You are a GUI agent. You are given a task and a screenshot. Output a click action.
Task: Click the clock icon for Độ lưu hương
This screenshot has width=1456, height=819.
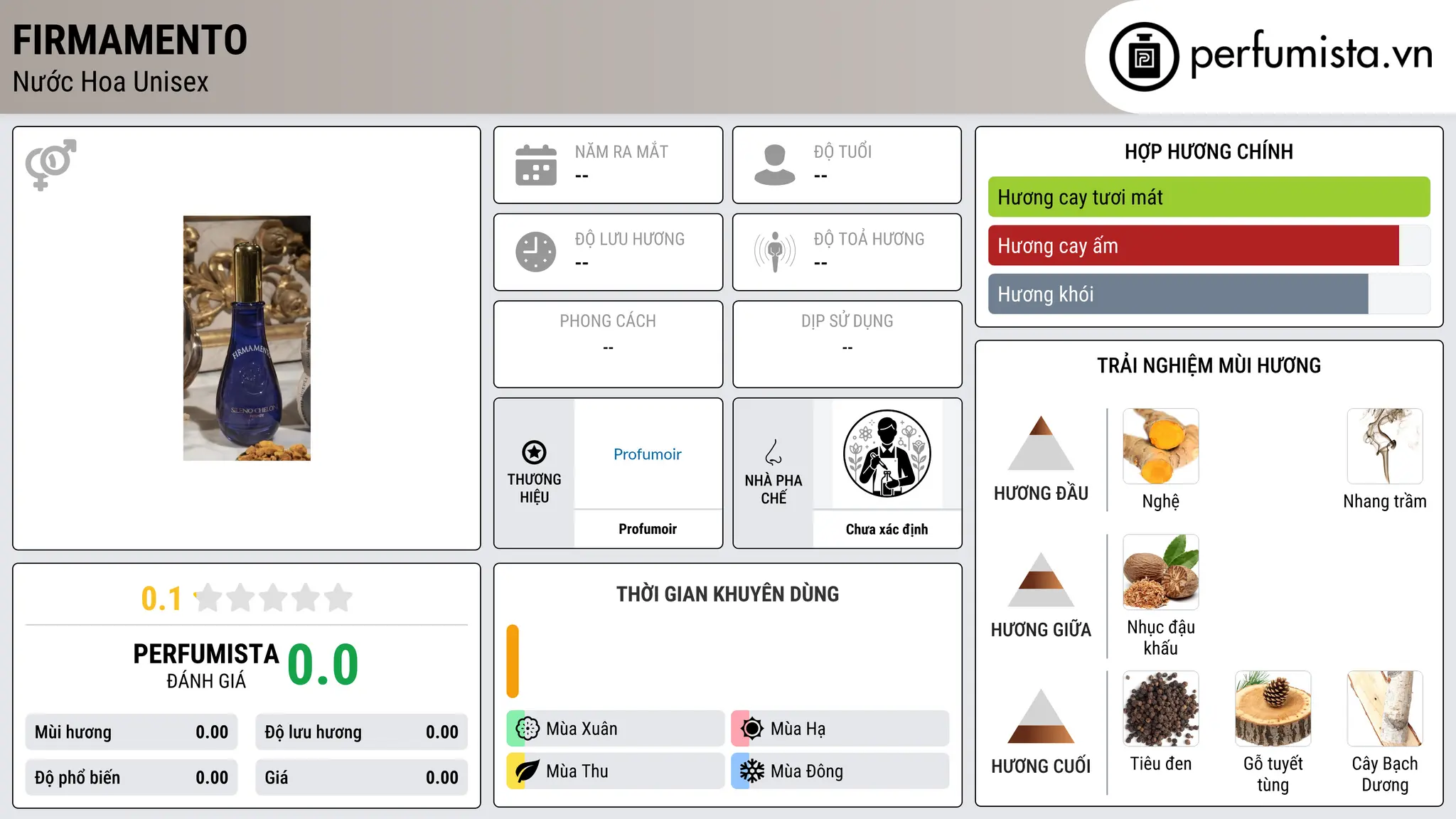(536, 252)
